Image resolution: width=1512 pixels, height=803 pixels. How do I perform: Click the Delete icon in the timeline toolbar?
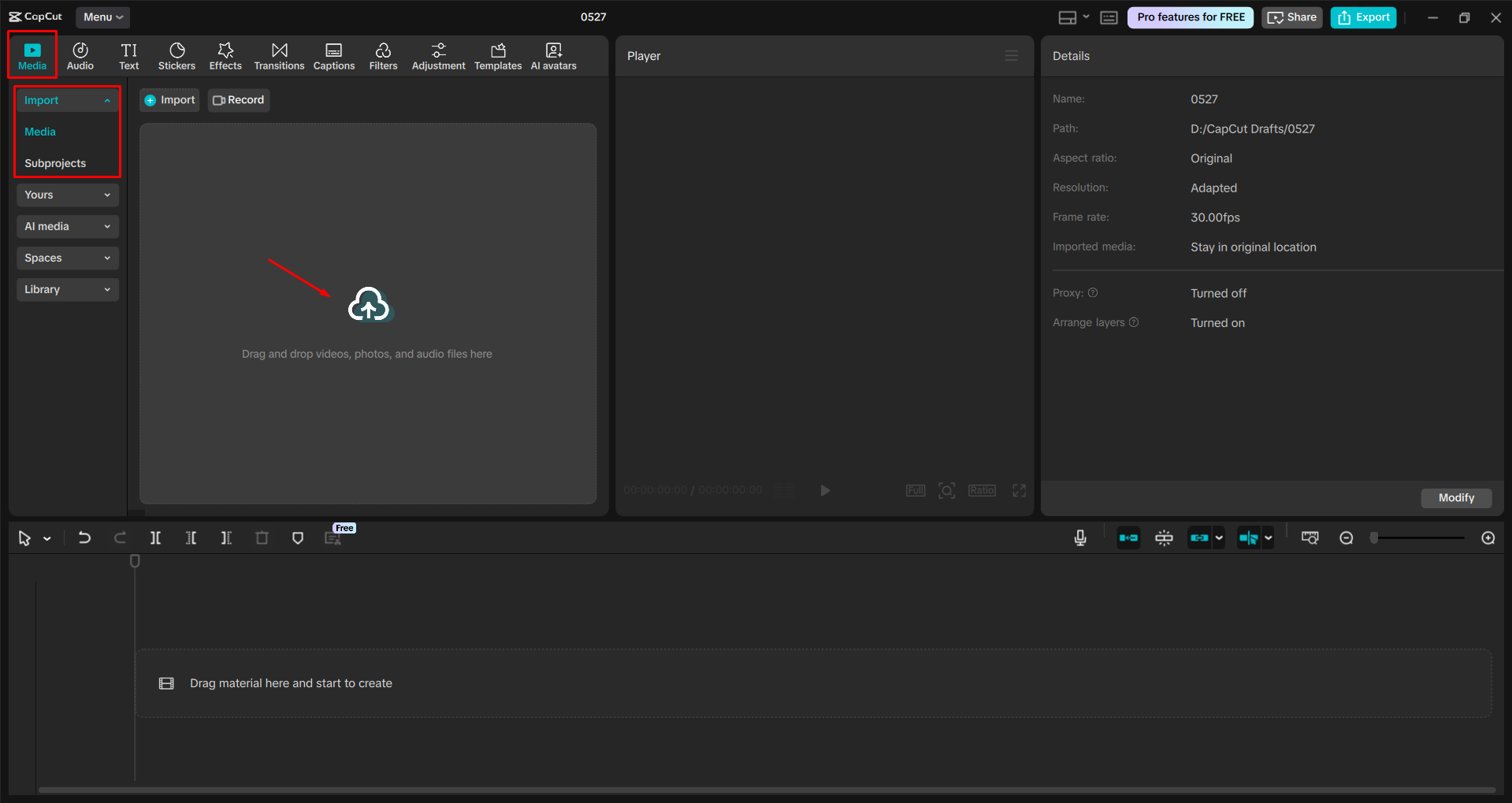(x=262, y=537)
